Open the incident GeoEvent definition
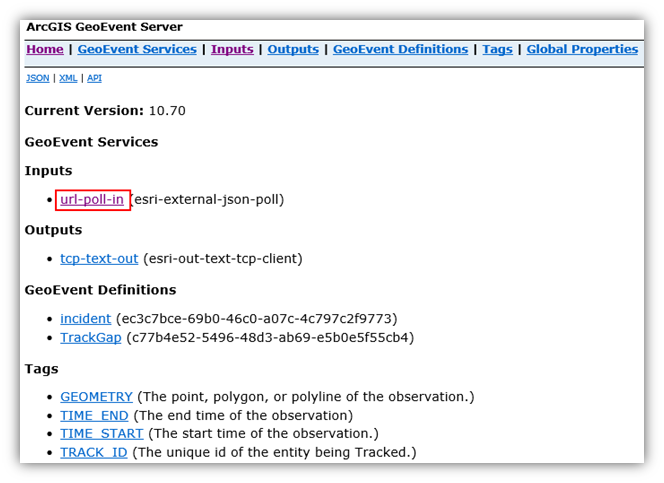 click(x=86, y=318)
